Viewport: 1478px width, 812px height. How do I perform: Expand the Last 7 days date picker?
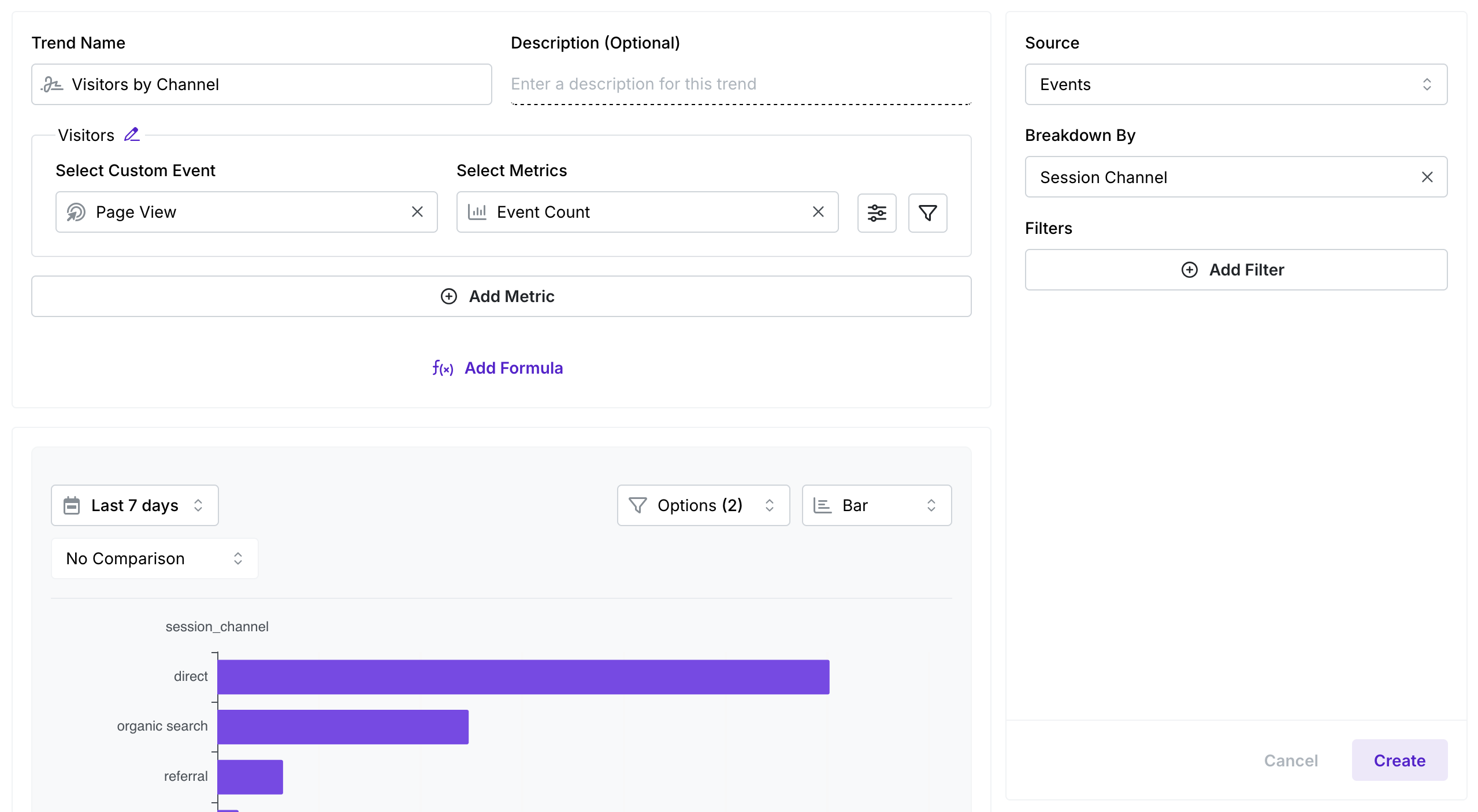pyautogui.click(x=135, y=505)
